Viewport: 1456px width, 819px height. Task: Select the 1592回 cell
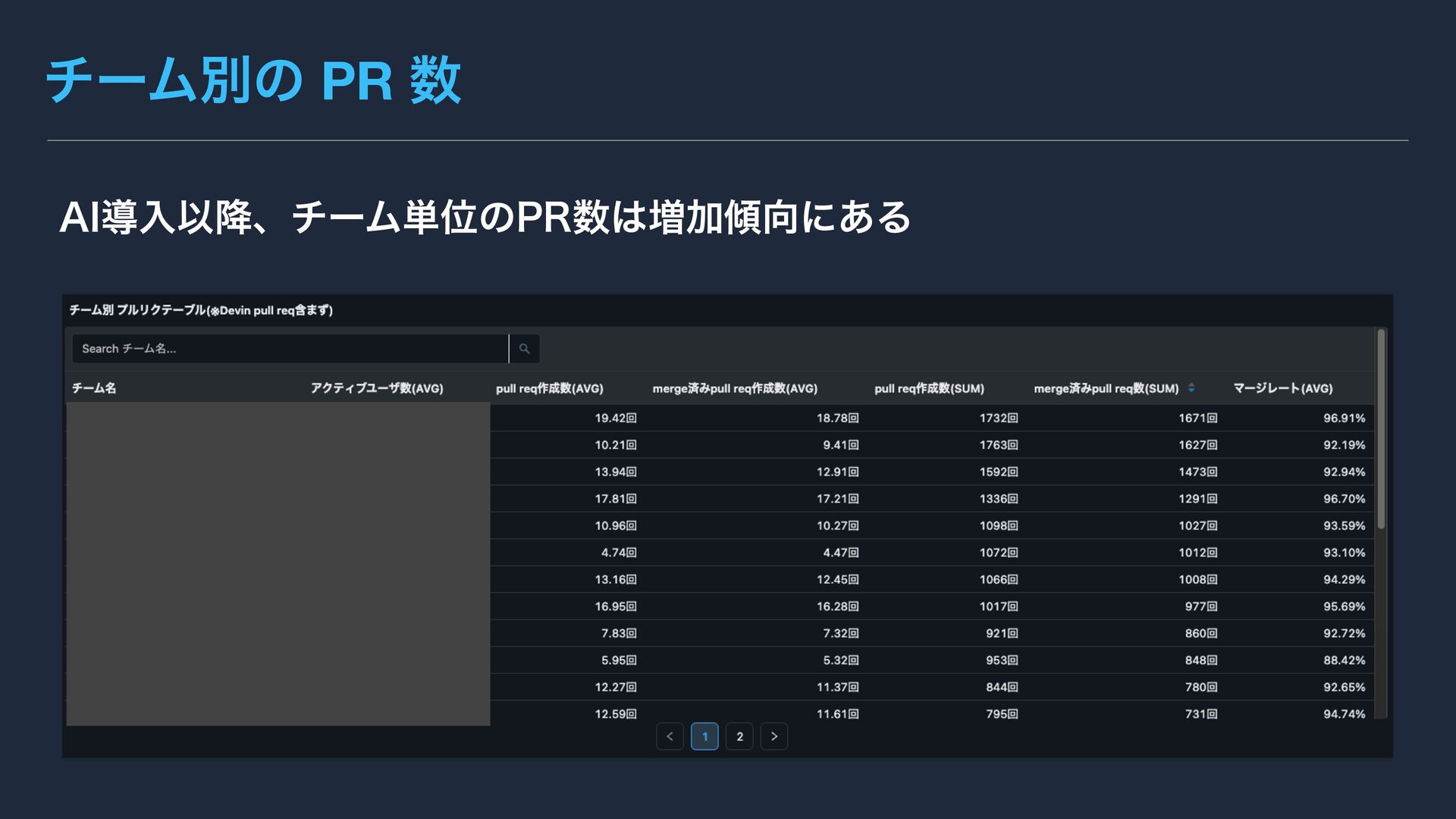999,472
